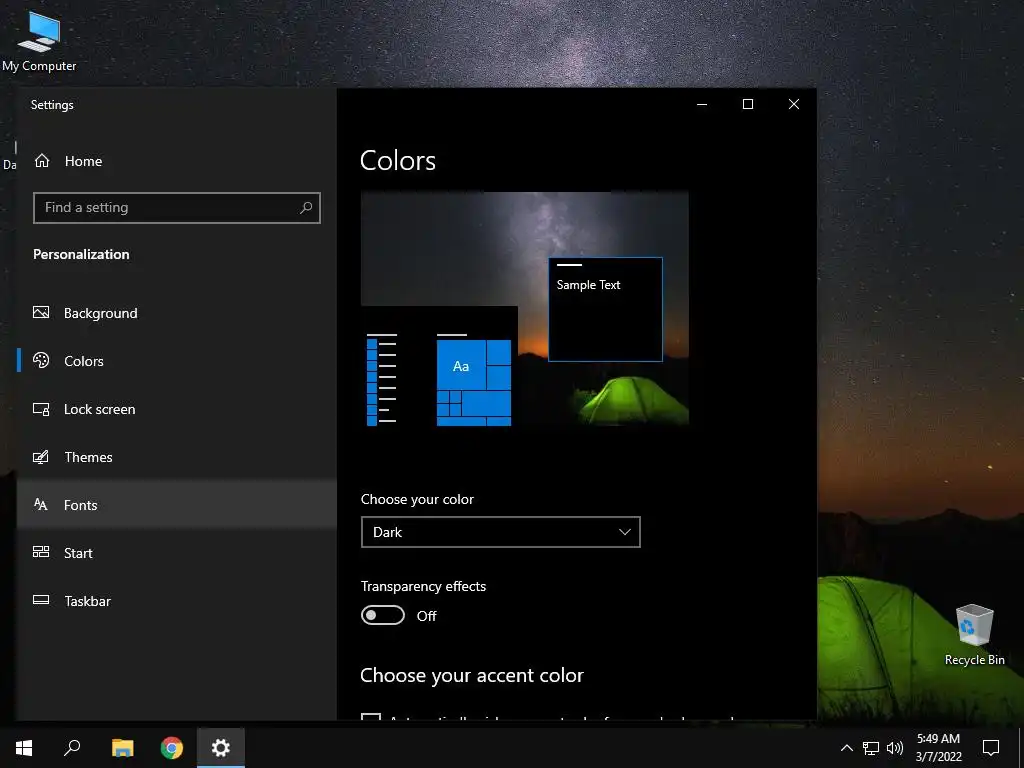Click the Settings gear taskbar icon
Screen dimensions: 1024x768
point(221,748)
